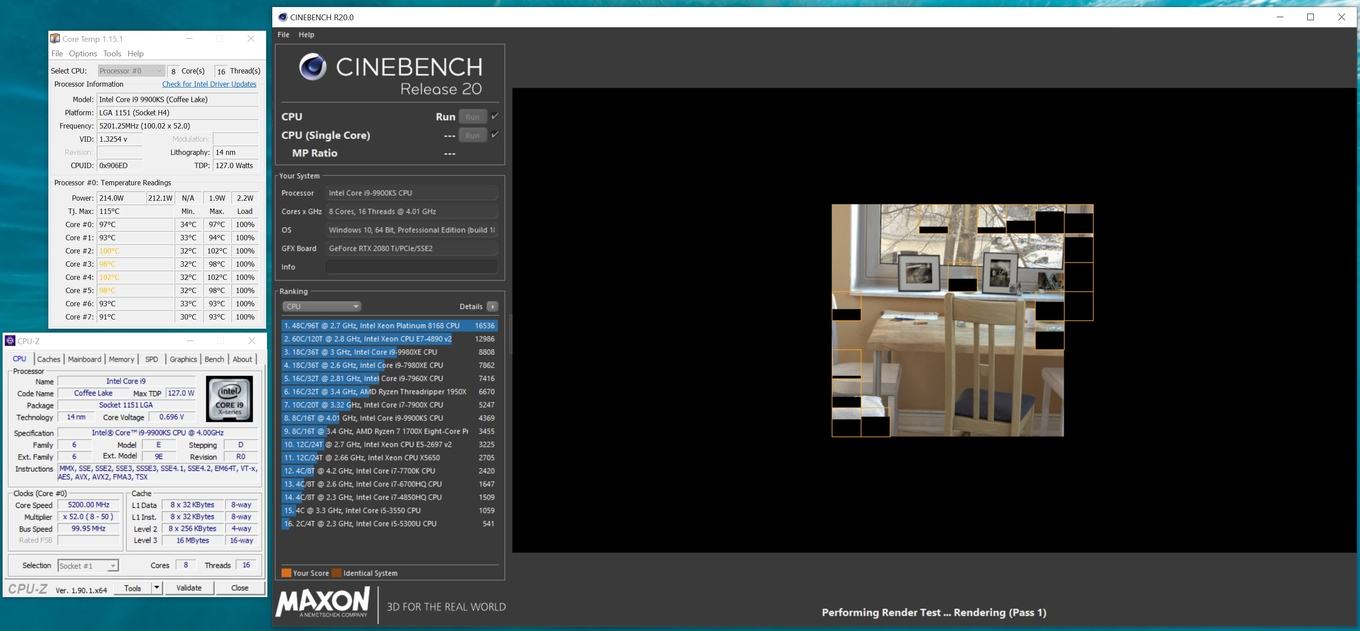
Task: Click the rendering scene preview image
Action: pos(948,321)
